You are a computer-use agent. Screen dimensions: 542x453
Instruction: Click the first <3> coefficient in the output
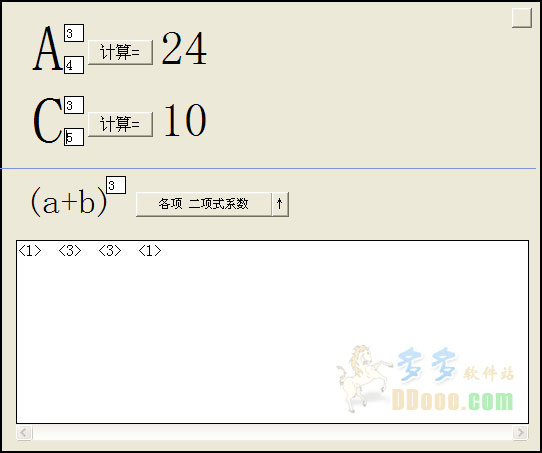click(70, 251)
